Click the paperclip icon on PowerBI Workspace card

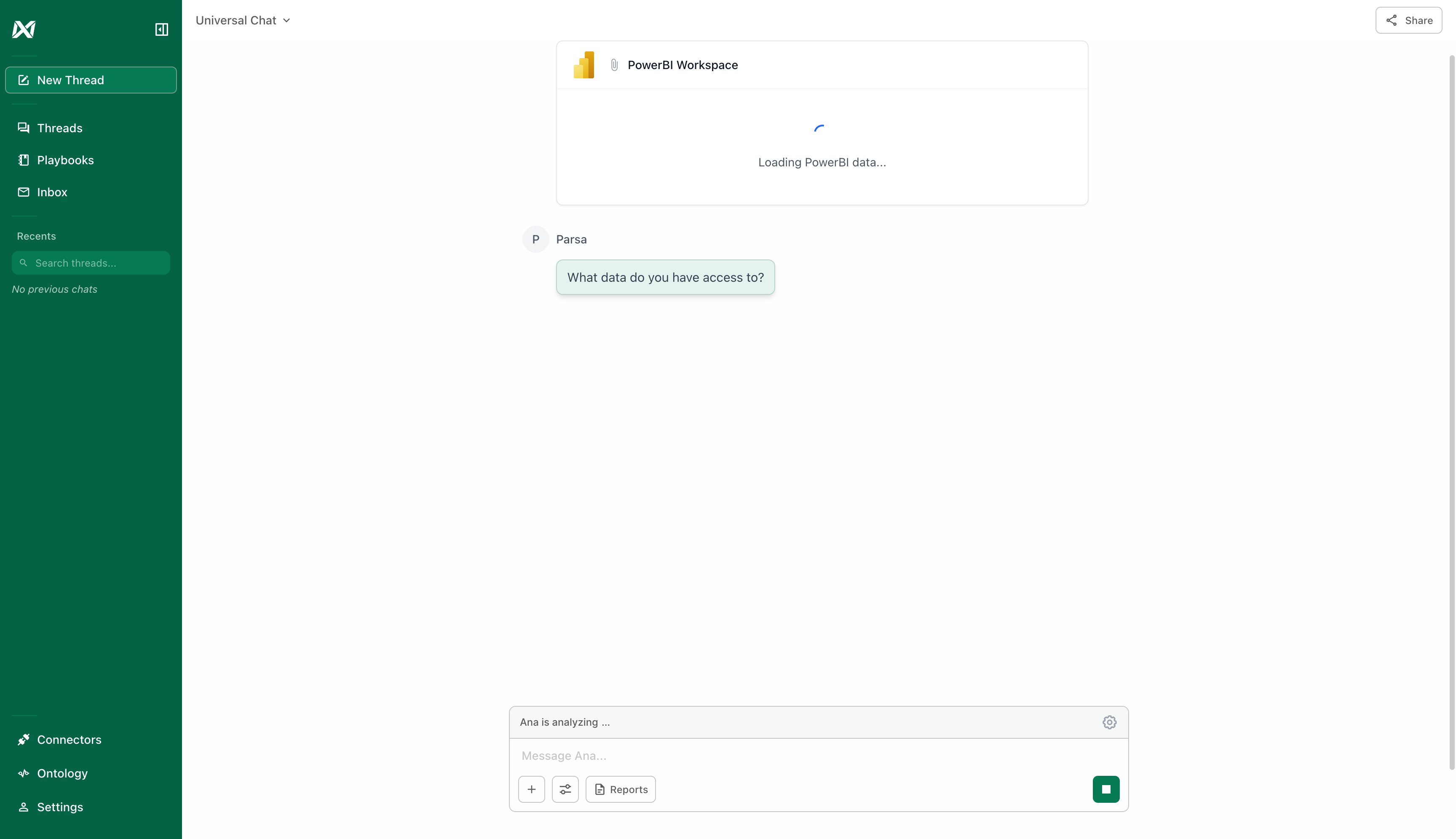coord(613,64)
